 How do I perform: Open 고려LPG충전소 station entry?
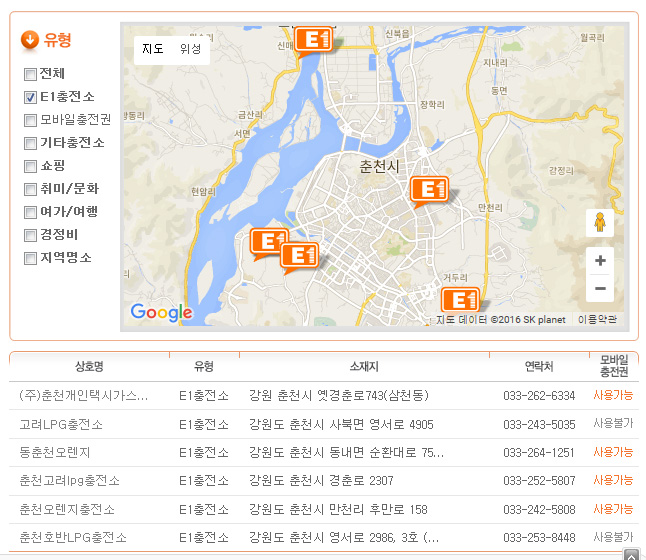coord(61,424)
